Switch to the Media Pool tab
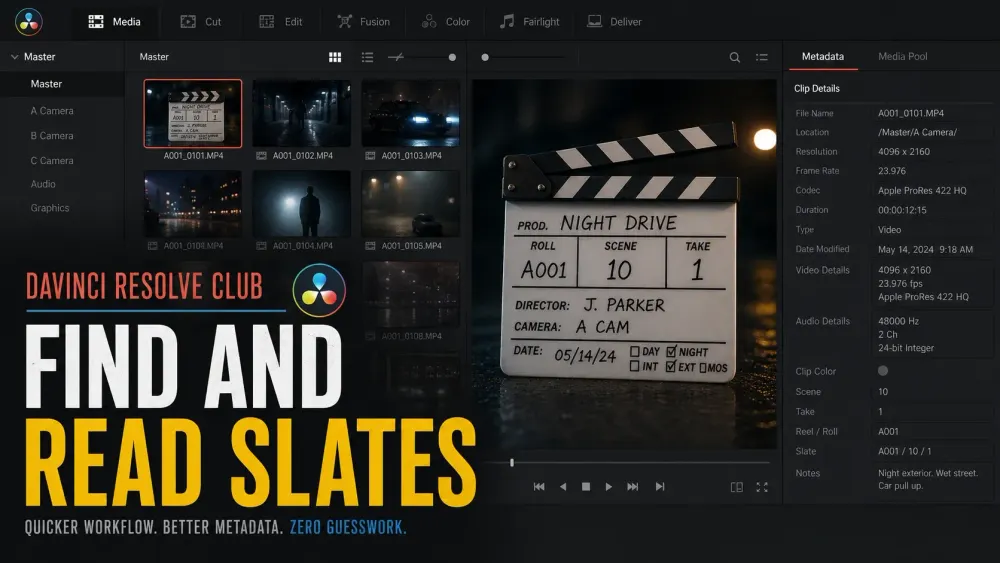This screenshot has width=1000, height=563. (902, 56)
